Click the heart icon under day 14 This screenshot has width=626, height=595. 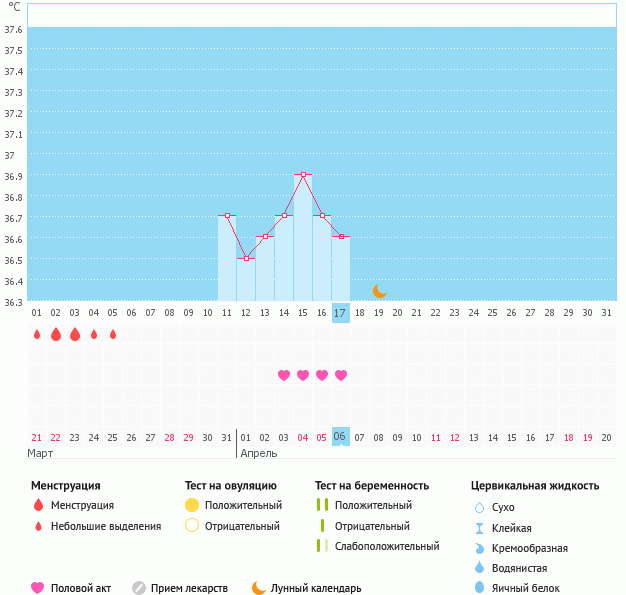point(284,375)
